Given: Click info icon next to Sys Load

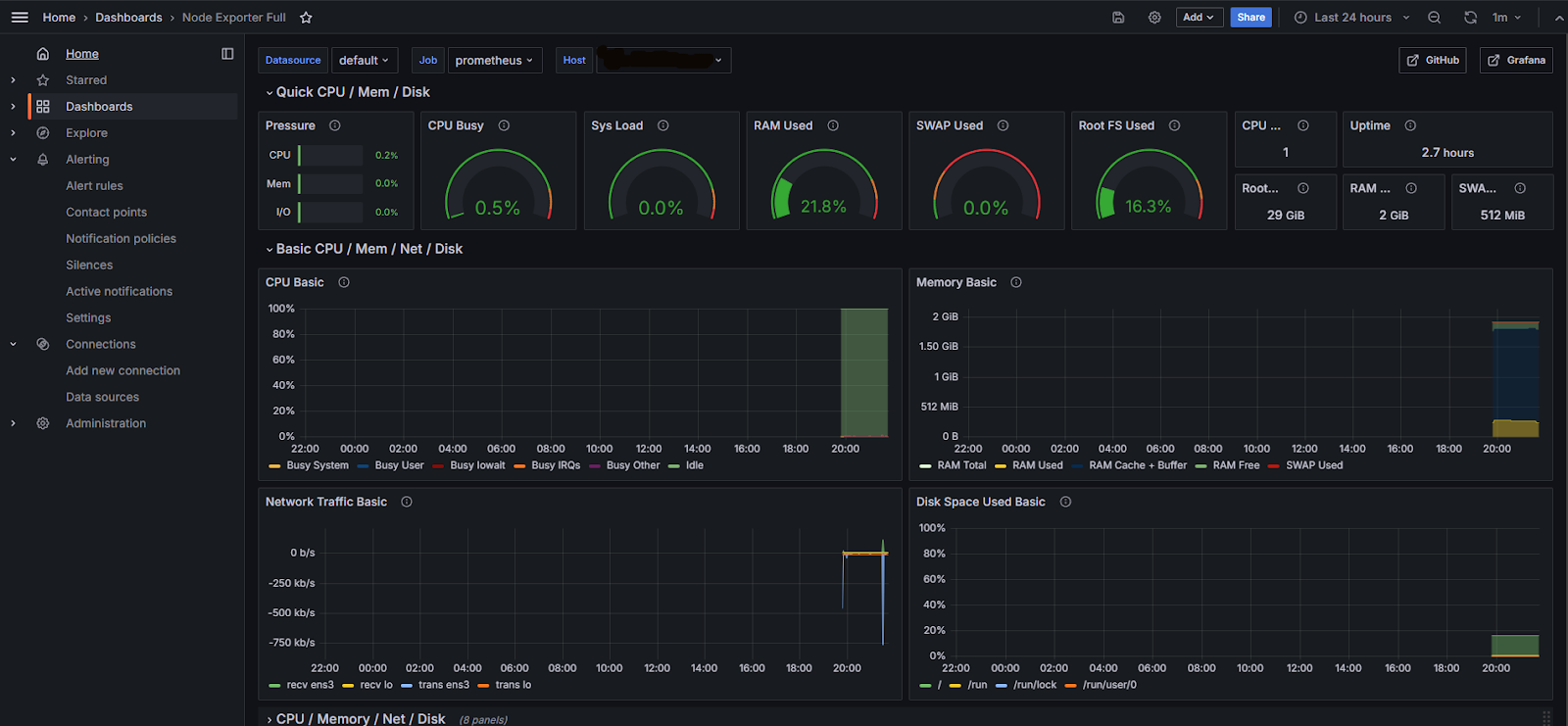Looking at the screenshot, I should pyautogui.click(x=663, y=125).
